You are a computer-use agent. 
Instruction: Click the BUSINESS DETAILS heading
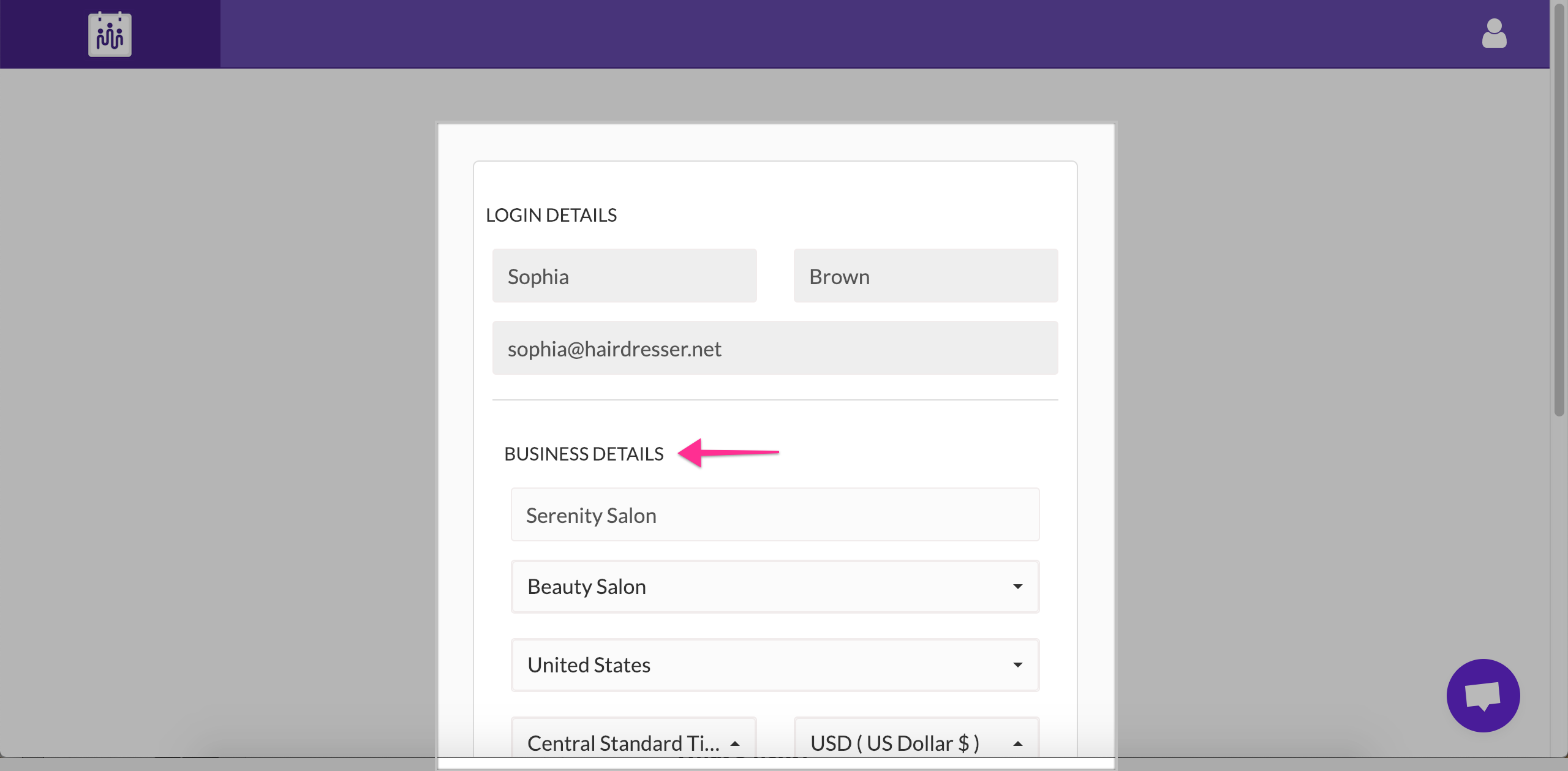pos(583,454)
